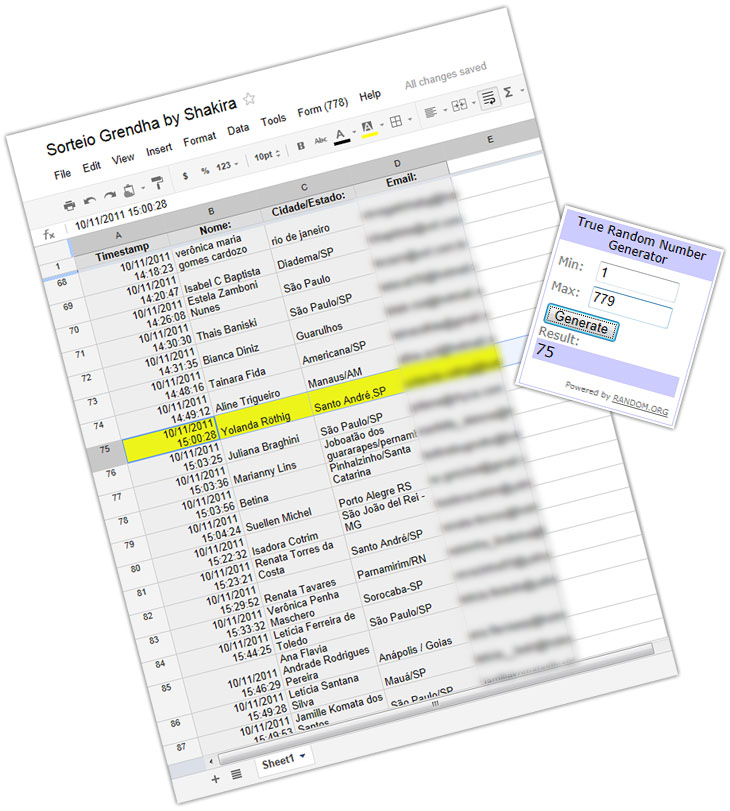Format as currency with the $ icon
Image resolution: width=730 pixels, height=811 pixels.
[x=185, y=175]
